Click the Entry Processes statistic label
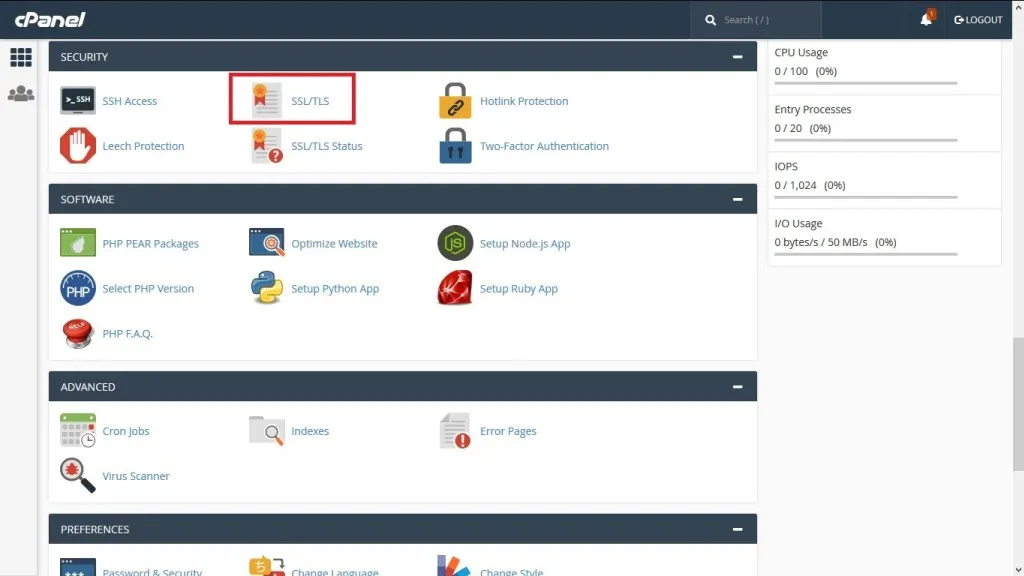Viewport: 1024px width, 576px height. click(812, 109)
